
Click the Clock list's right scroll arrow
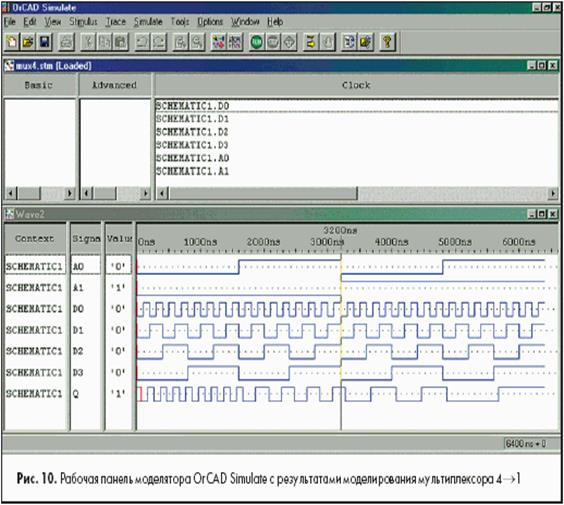pos(553,194)
